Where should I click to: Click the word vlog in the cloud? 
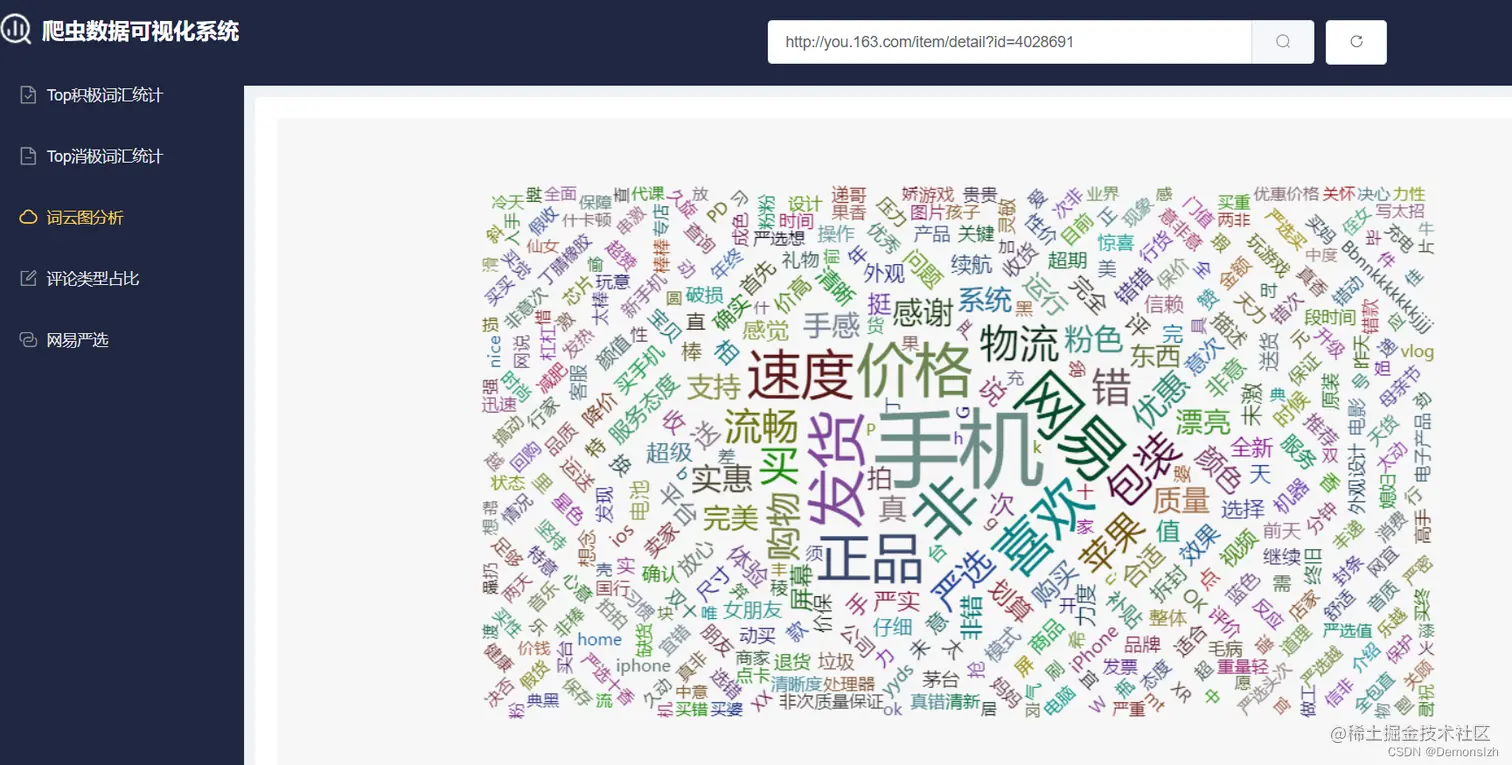(x=1417, y=353)
